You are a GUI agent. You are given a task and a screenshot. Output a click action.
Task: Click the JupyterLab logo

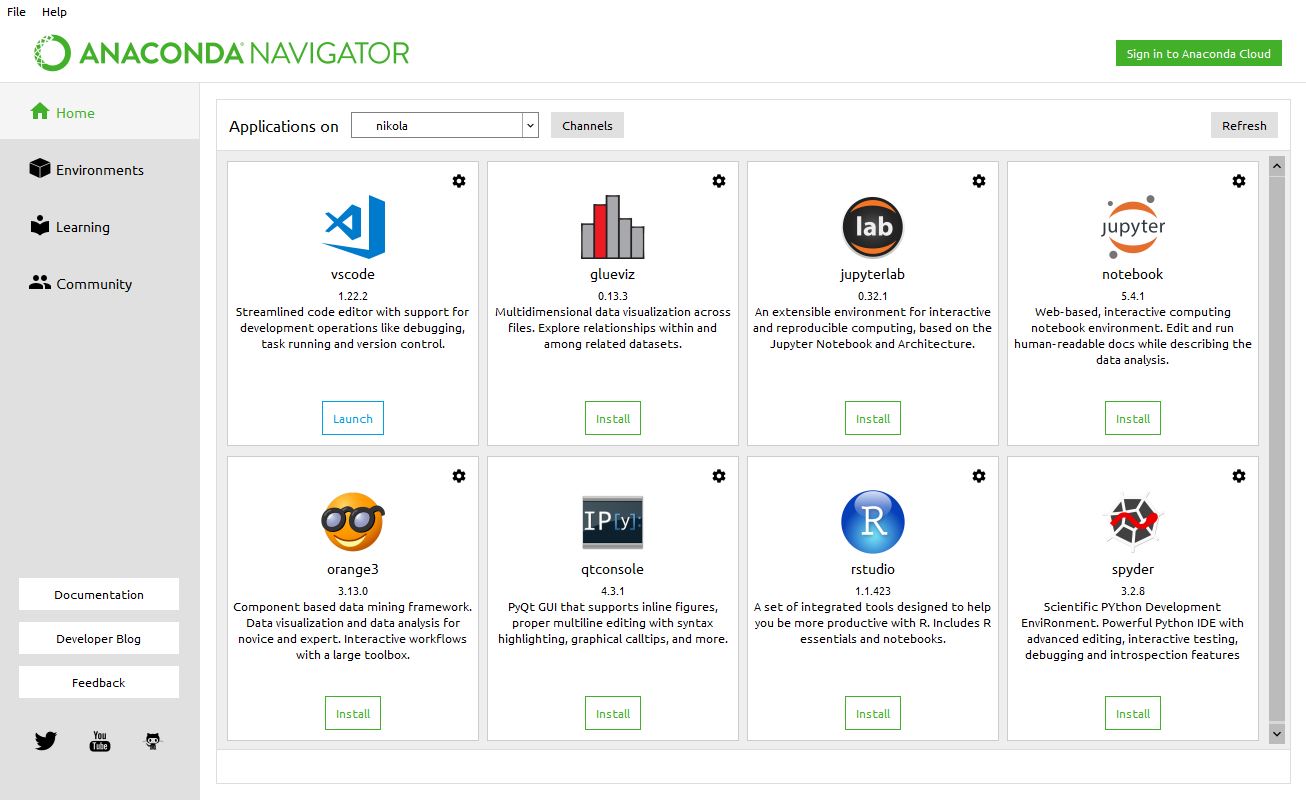pyautogui.click(x=873, y=227)
